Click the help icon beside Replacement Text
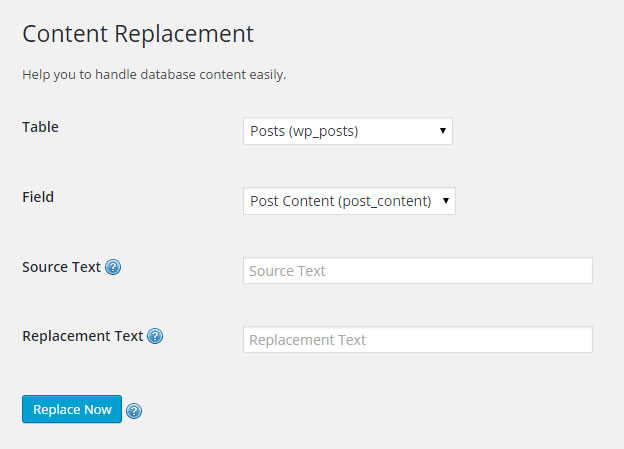The width and height of the screenshot is (624, 449). 155,336
